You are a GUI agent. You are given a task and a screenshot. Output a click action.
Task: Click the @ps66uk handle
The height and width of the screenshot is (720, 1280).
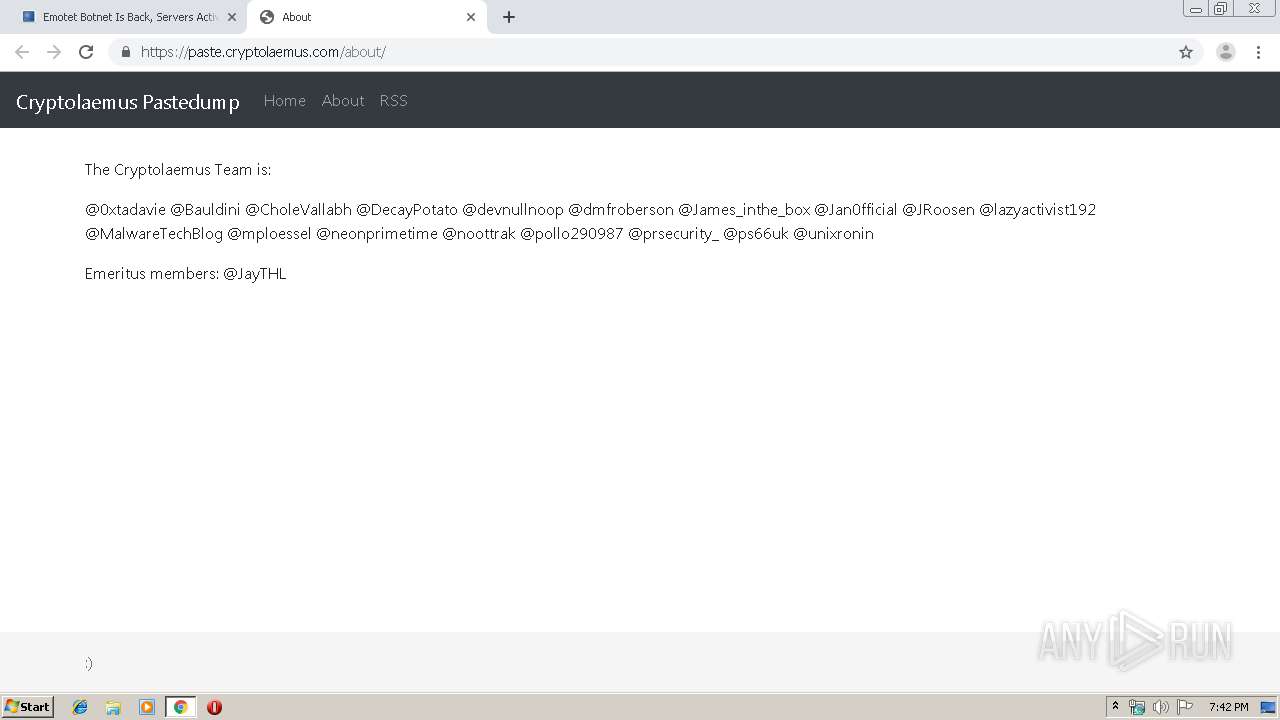pyautogui.click(x=756, y=233)
